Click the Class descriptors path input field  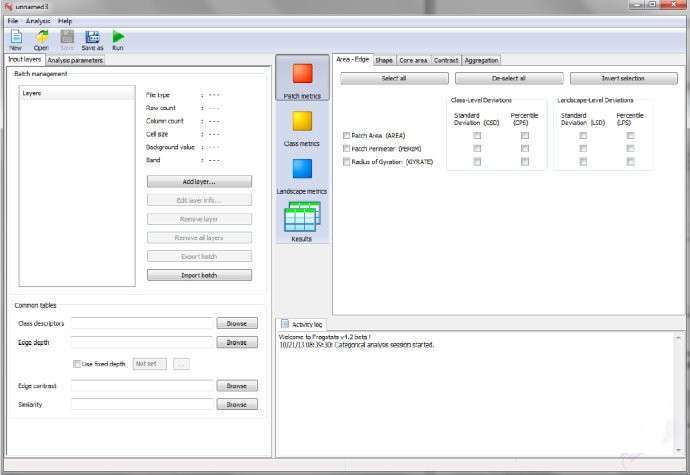[x=142, y=324]
